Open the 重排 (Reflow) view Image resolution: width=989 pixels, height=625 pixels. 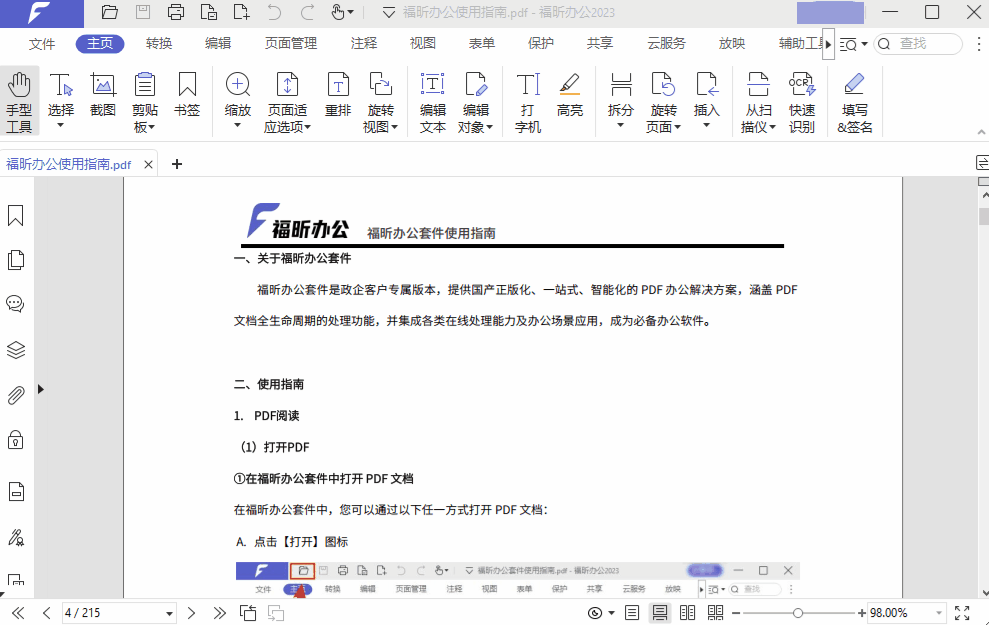click(337, 95)
